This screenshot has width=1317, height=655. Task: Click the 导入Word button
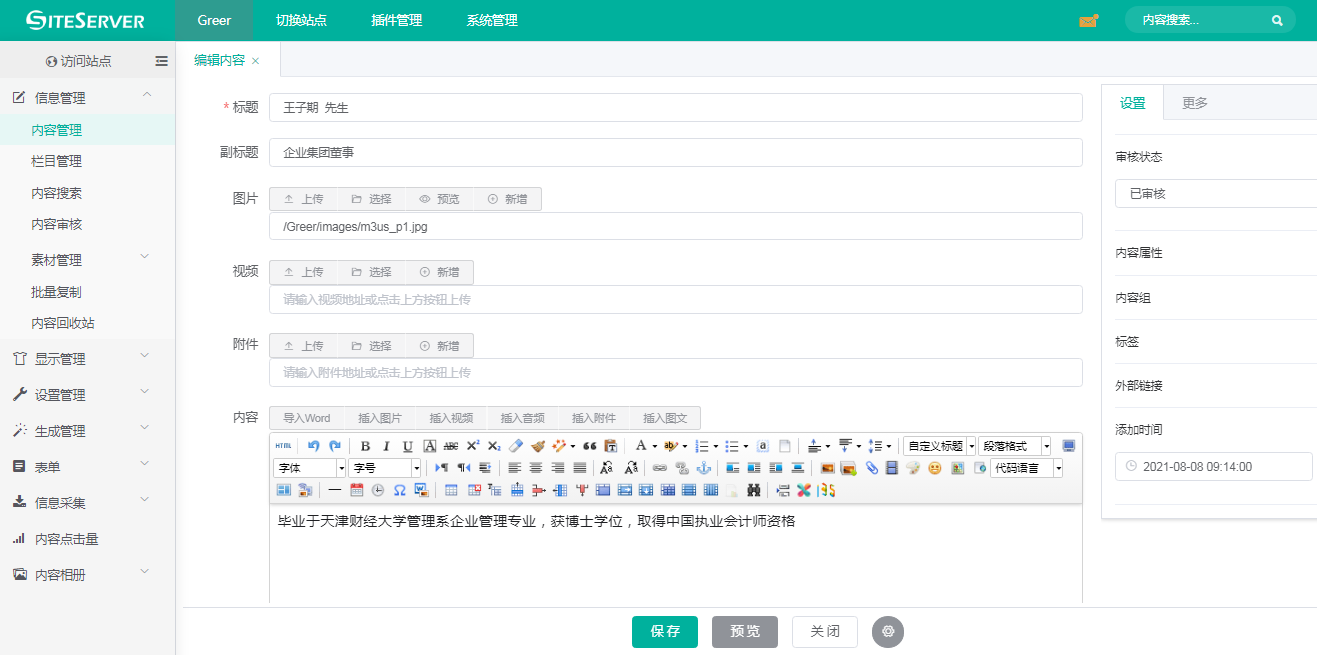coord(306,418)
